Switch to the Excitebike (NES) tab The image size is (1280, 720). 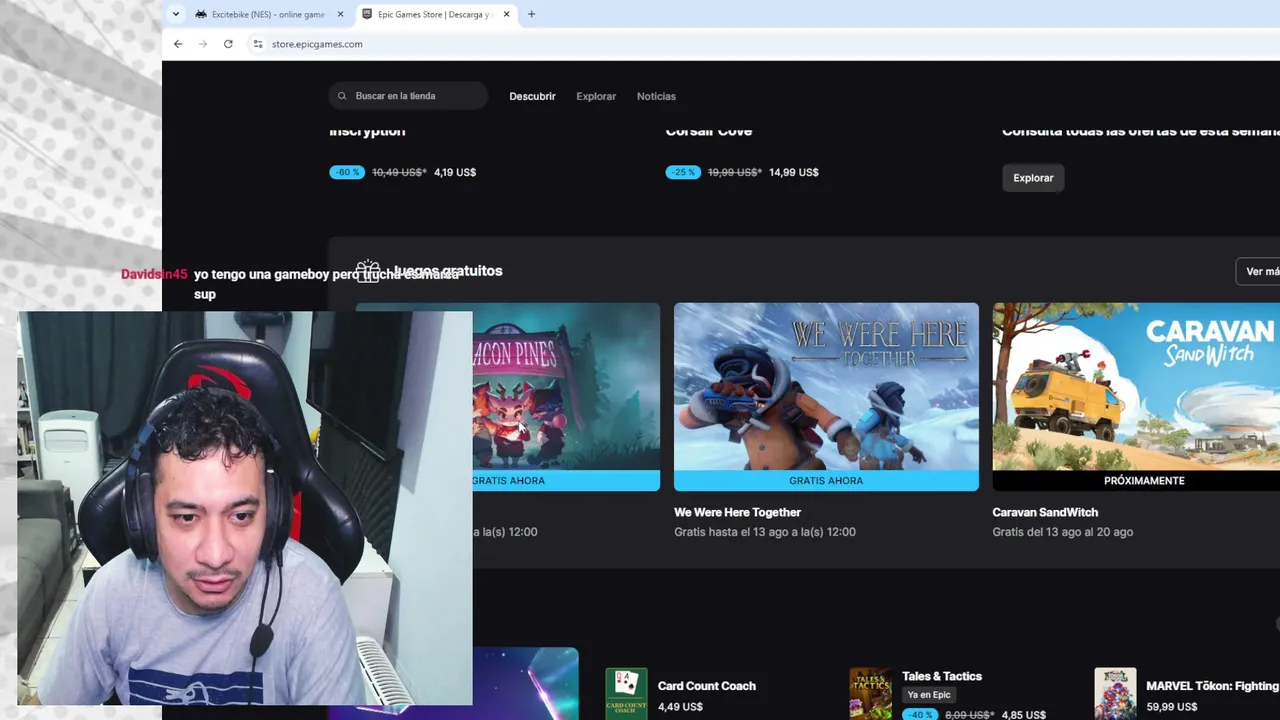click(x=267, y=14)
